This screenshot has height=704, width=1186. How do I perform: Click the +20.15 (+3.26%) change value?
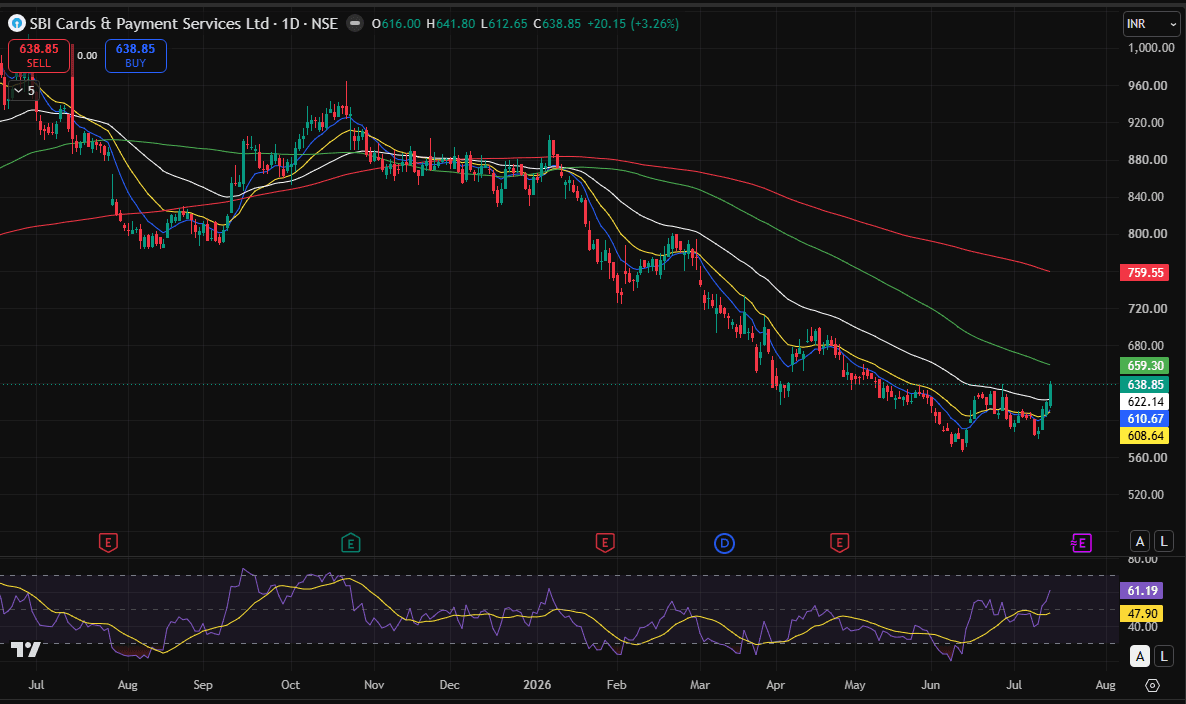[x=633, y=23]
